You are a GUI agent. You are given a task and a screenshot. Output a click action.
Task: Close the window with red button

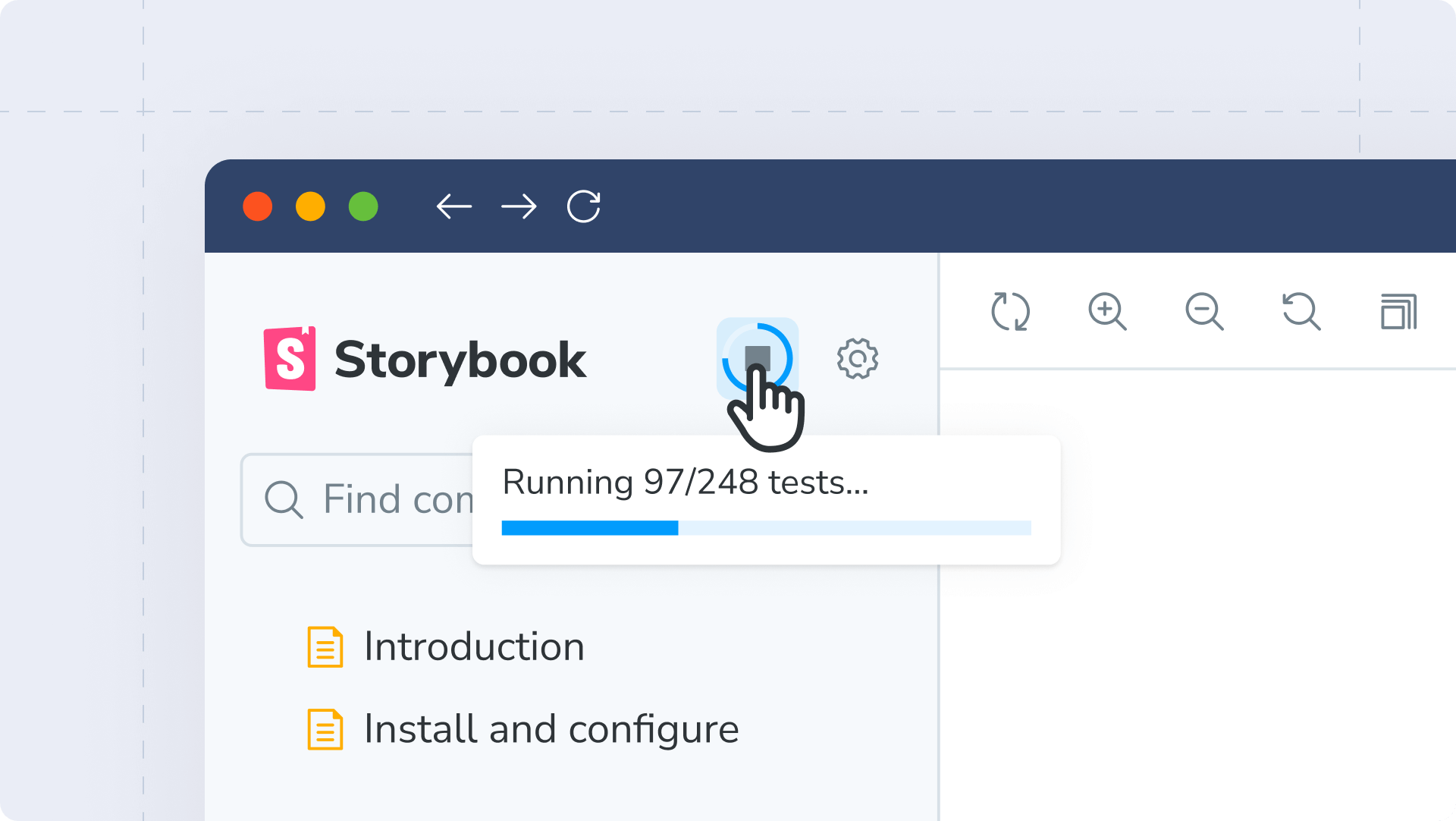258,206
